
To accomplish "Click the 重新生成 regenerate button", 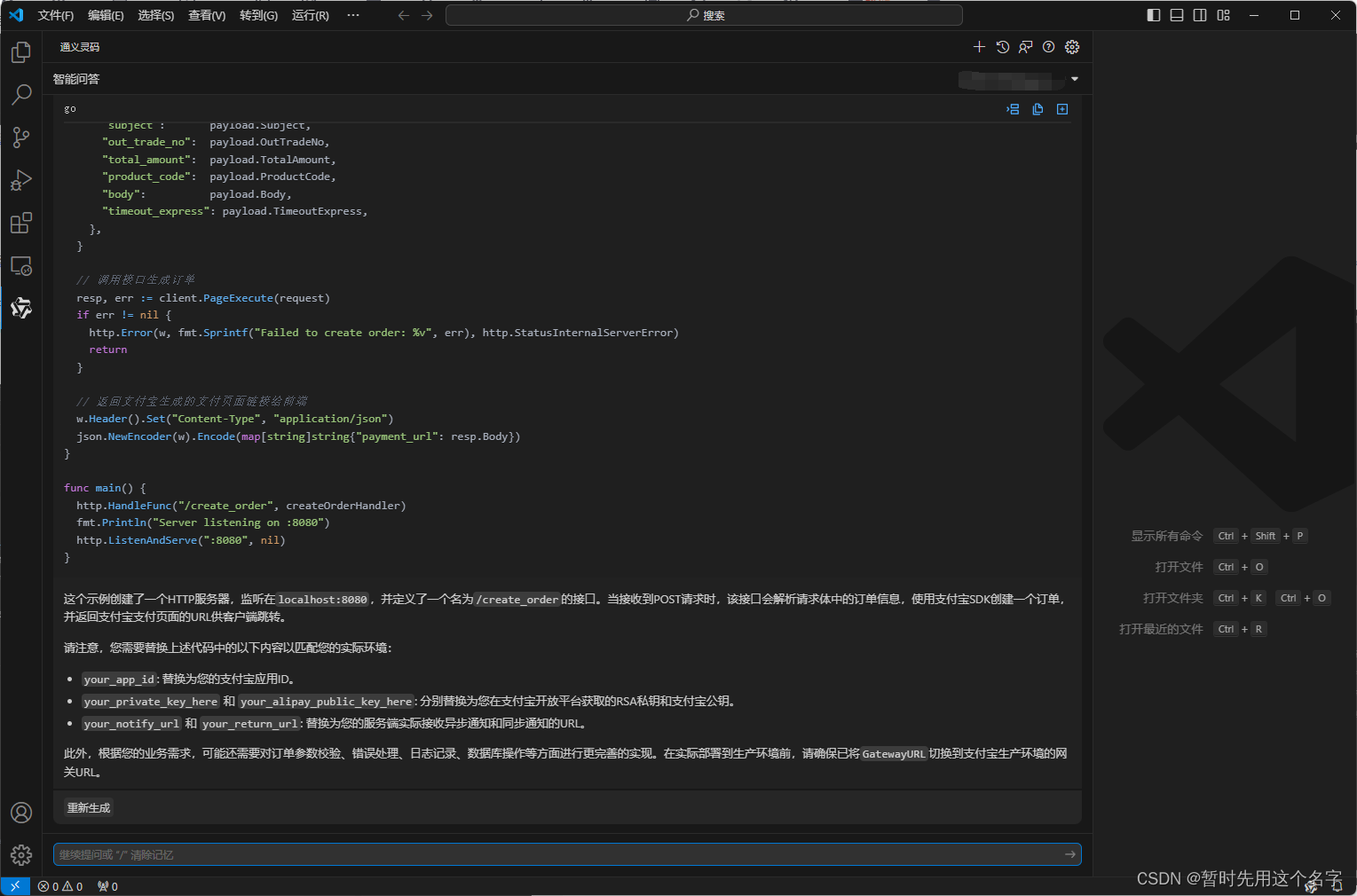I will (x=89, y=808).
